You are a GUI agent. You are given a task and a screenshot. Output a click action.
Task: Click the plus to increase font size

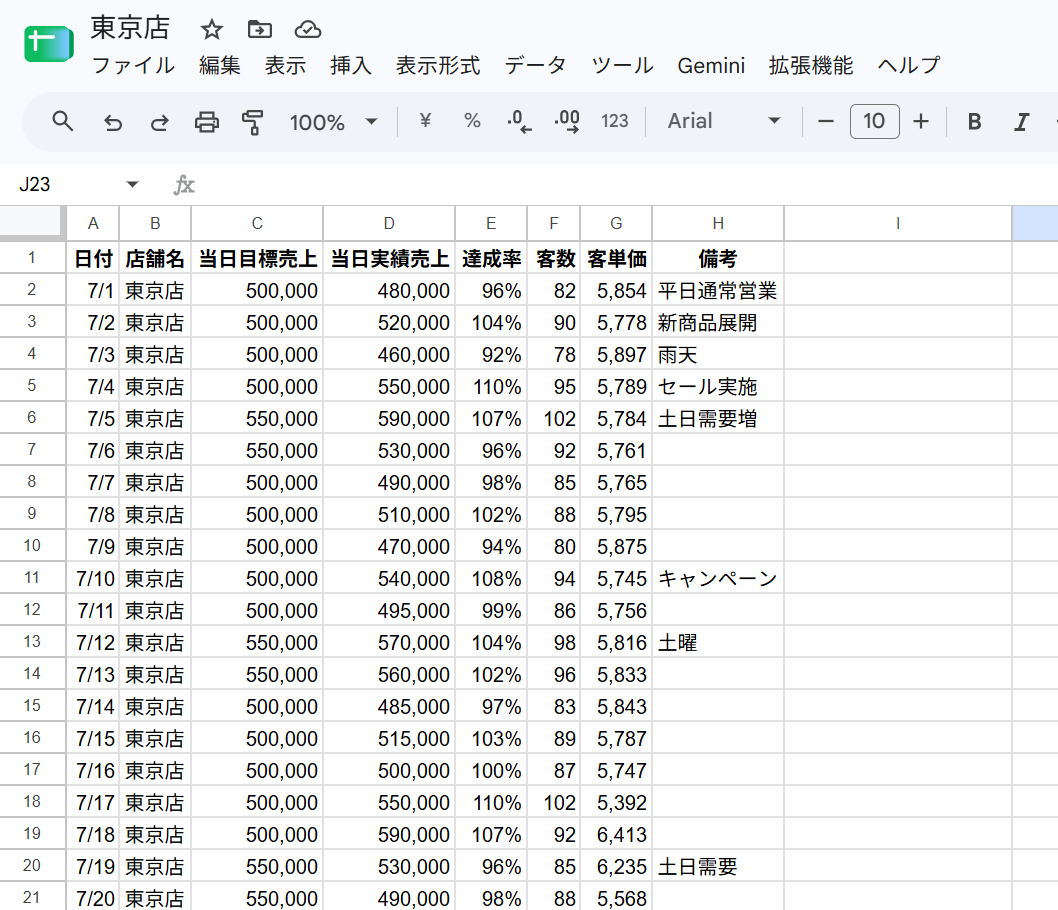(921, 121)
